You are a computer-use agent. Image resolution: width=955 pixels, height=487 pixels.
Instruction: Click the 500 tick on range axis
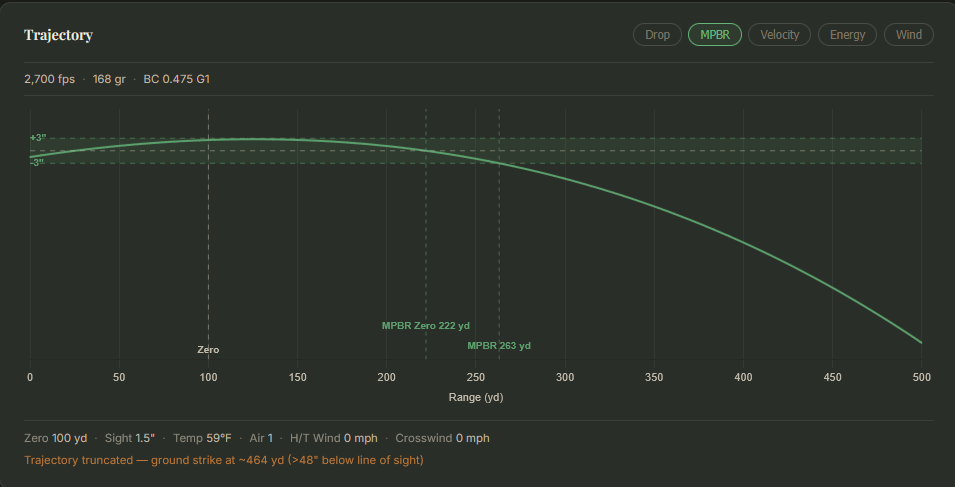click(x=922, y=377)
